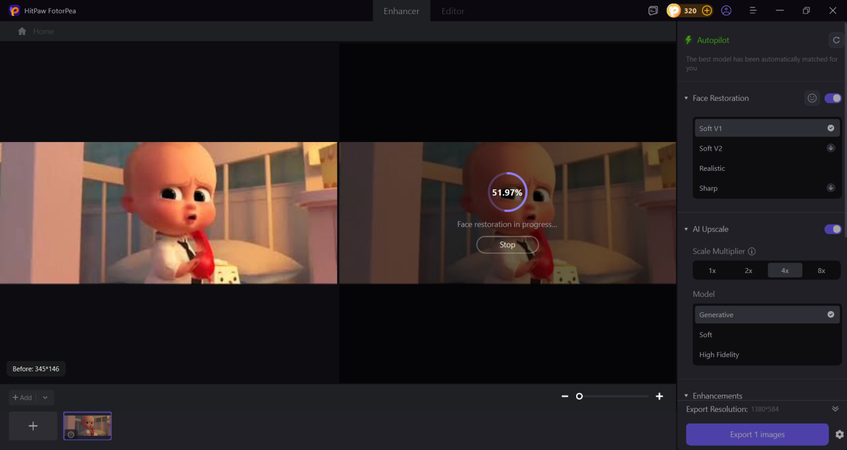Choose Soft upscale model
This screenshot has width=847, height=450.
coord(767,334)
